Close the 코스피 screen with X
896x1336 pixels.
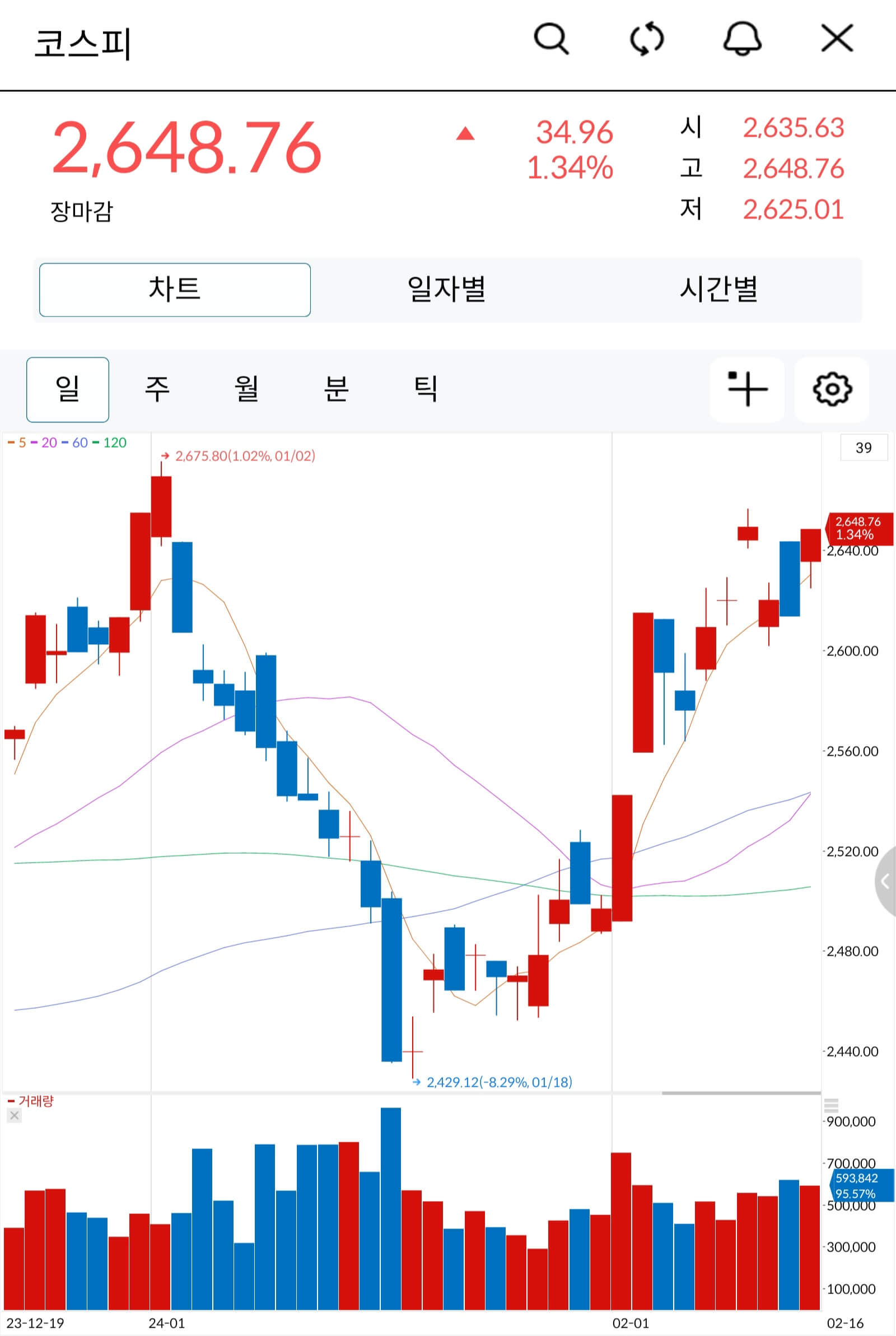click(x=837, y=38)
